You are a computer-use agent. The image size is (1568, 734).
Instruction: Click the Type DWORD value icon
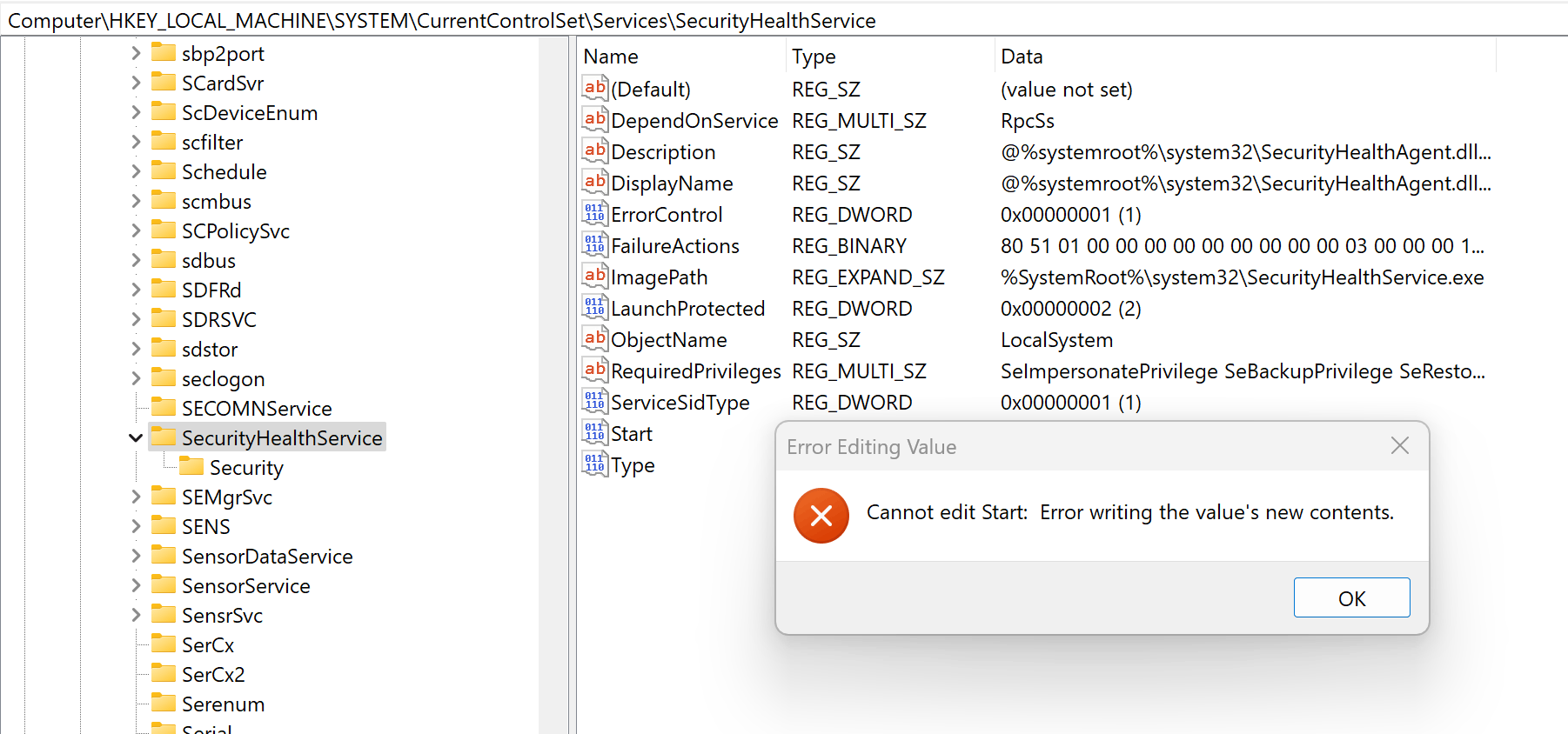595,464
